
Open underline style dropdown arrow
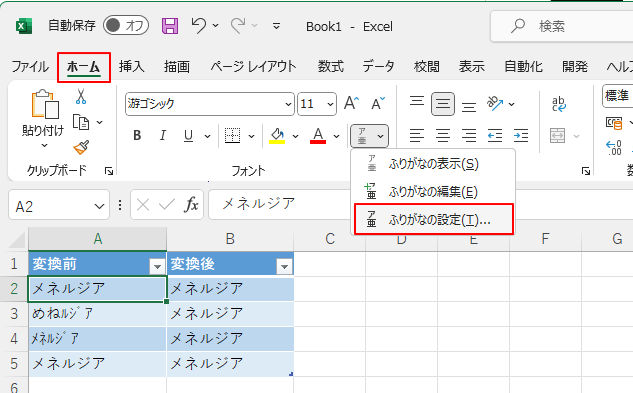pyautogui.click(x=208, y=136)
